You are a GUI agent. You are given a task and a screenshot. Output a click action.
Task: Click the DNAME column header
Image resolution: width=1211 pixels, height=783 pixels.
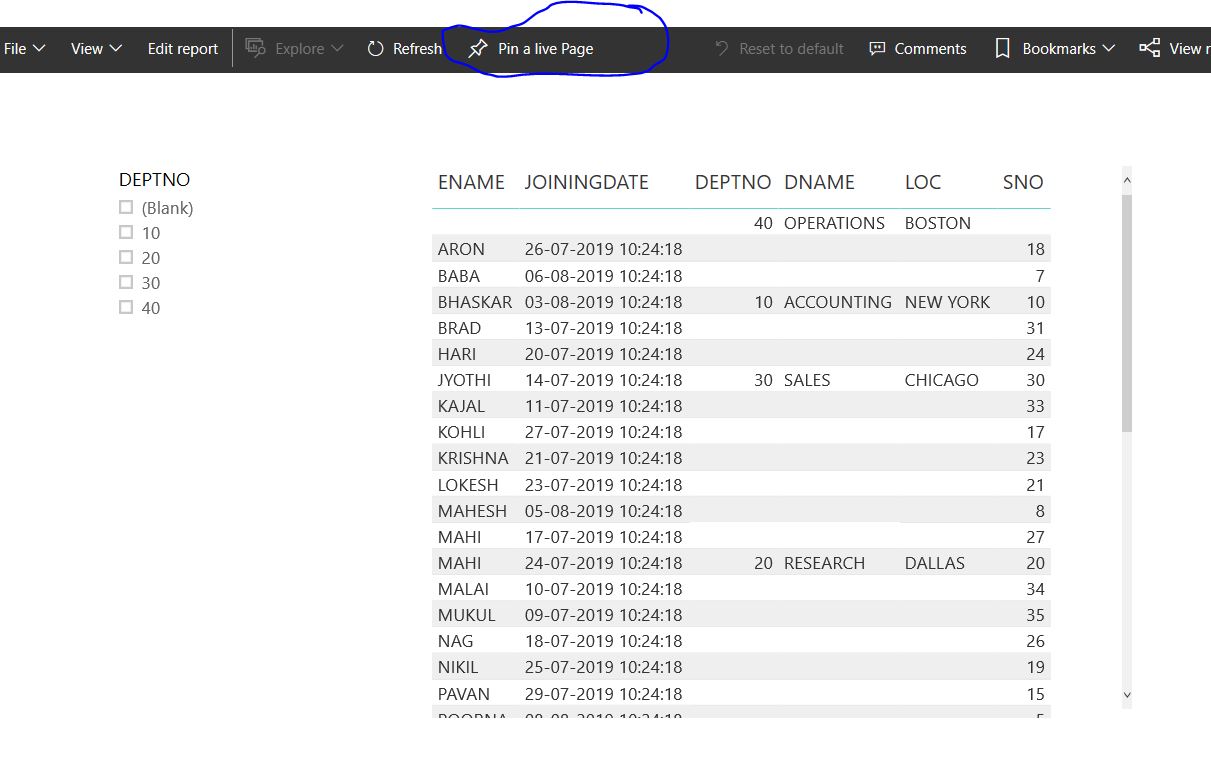click(819, 182)
